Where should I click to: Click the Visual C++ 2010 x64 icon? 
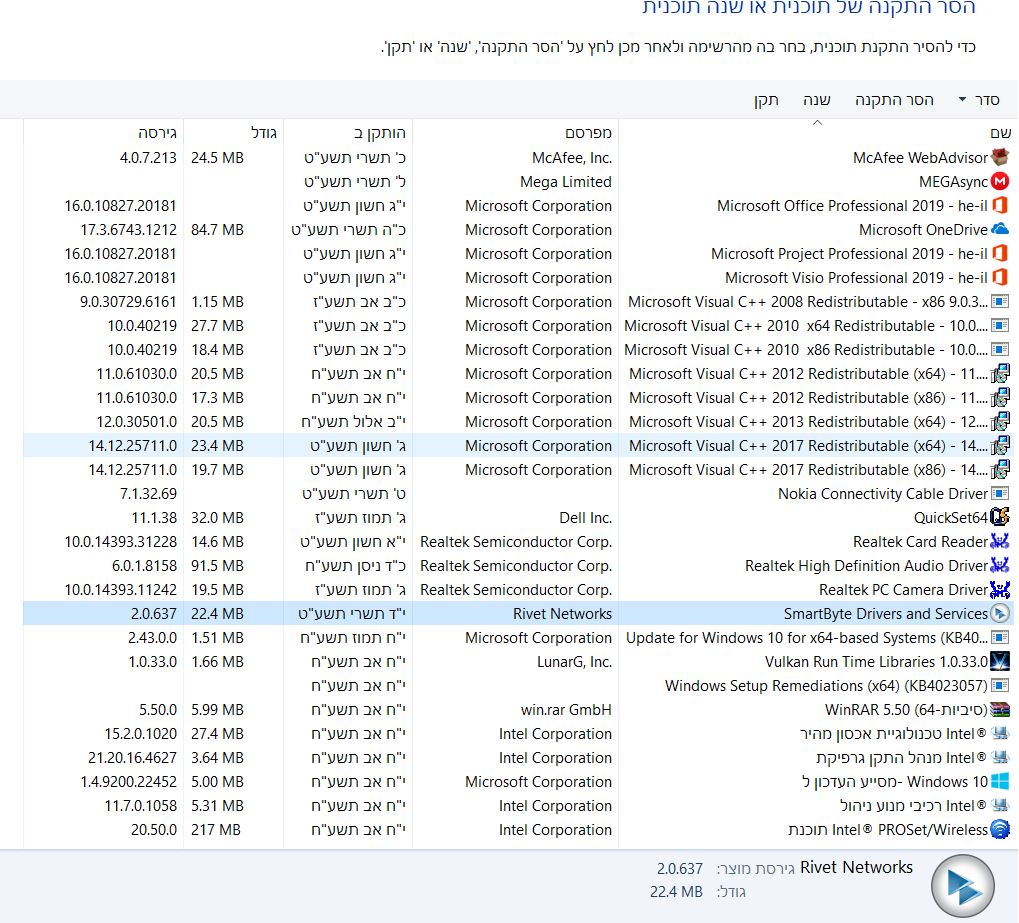1000,326
